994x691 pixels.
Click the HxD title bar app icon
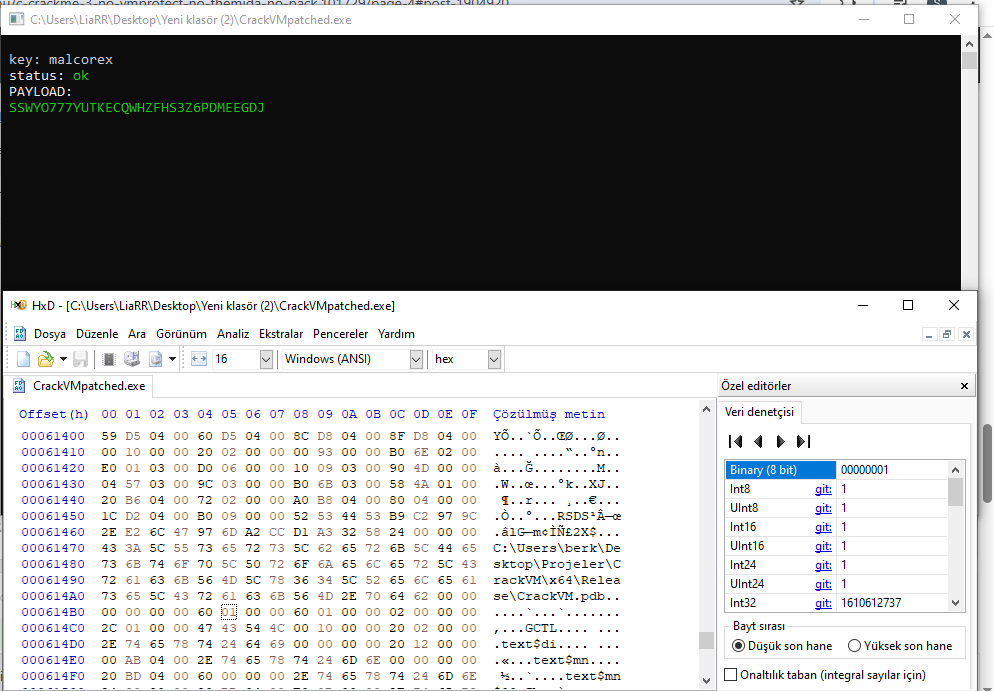coord(18,306)
